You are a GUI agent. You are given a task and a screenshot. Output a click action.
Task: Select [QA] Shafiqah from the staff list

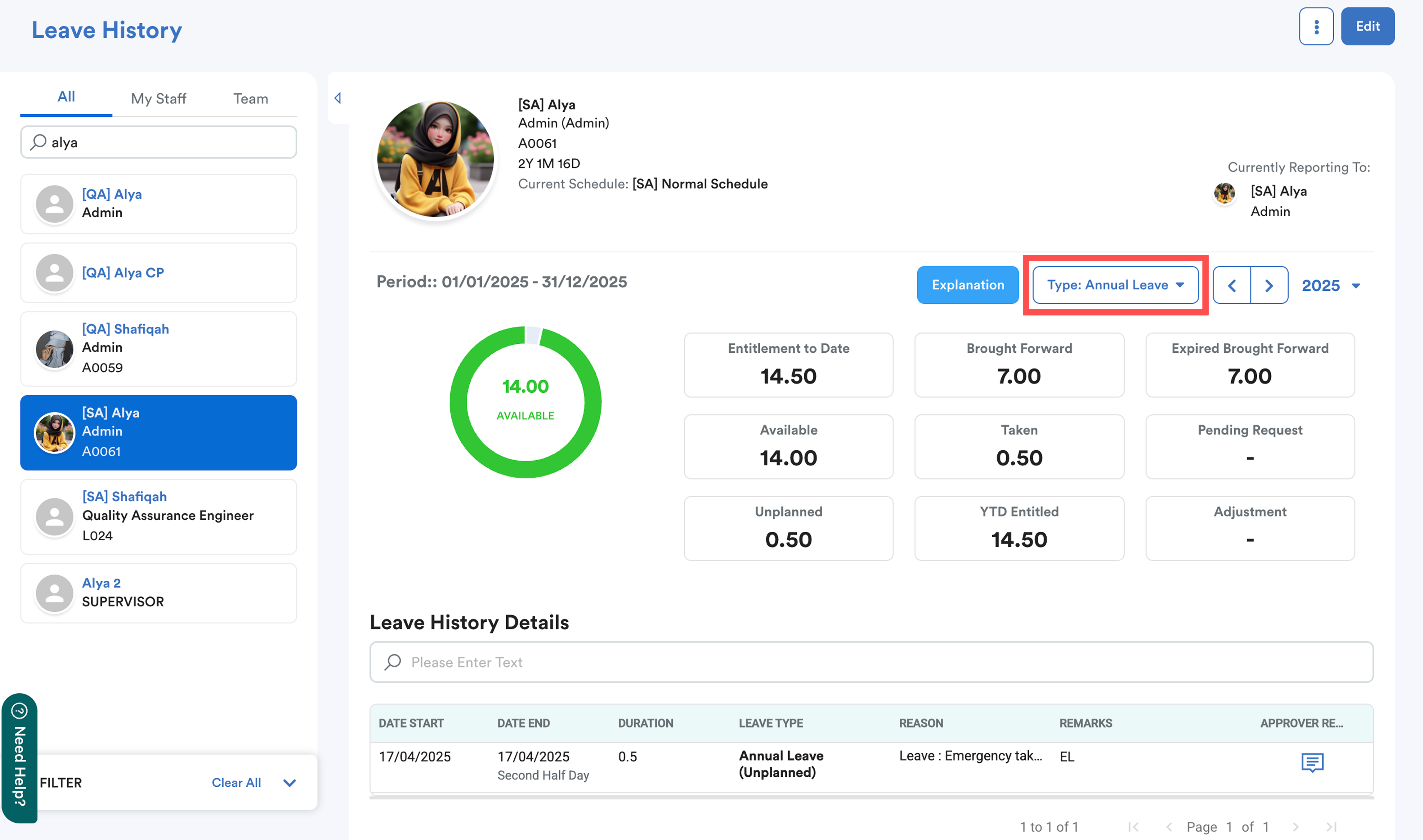[159, 348]
